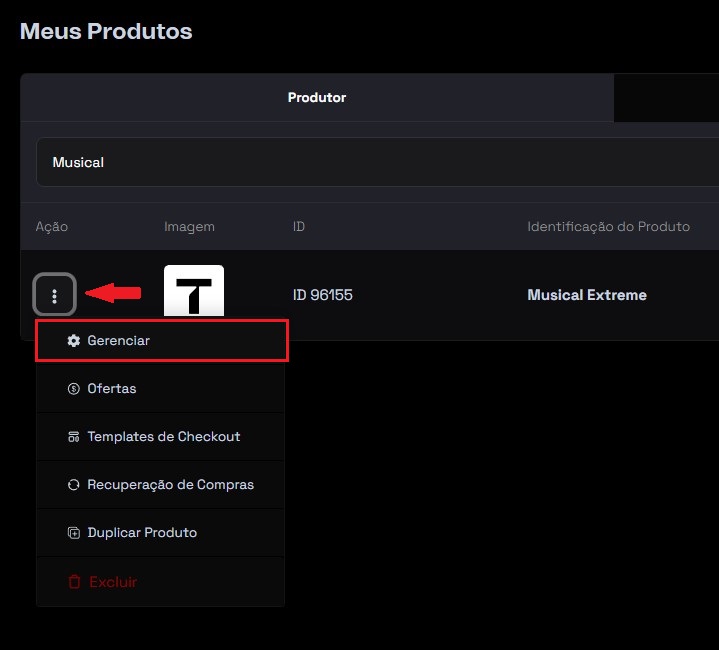The width and height of the screenshot is (719, 650).
Task: Click the Templates de Checkout layout icon
Action: coord(73,437)
